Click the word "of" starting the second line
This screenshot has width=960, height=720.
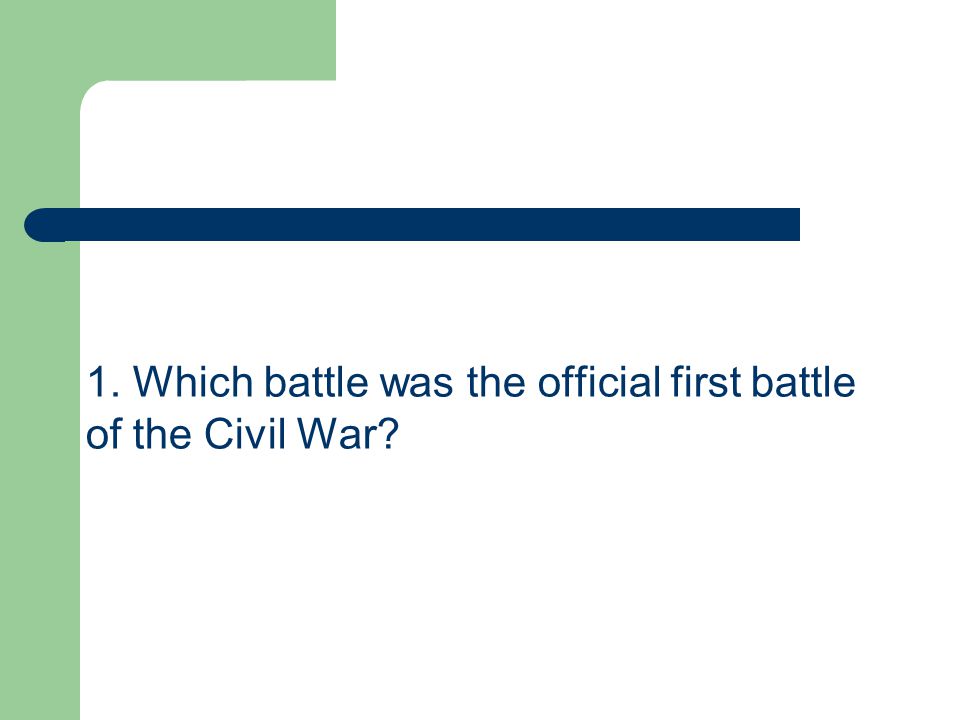tap(105, 434)
